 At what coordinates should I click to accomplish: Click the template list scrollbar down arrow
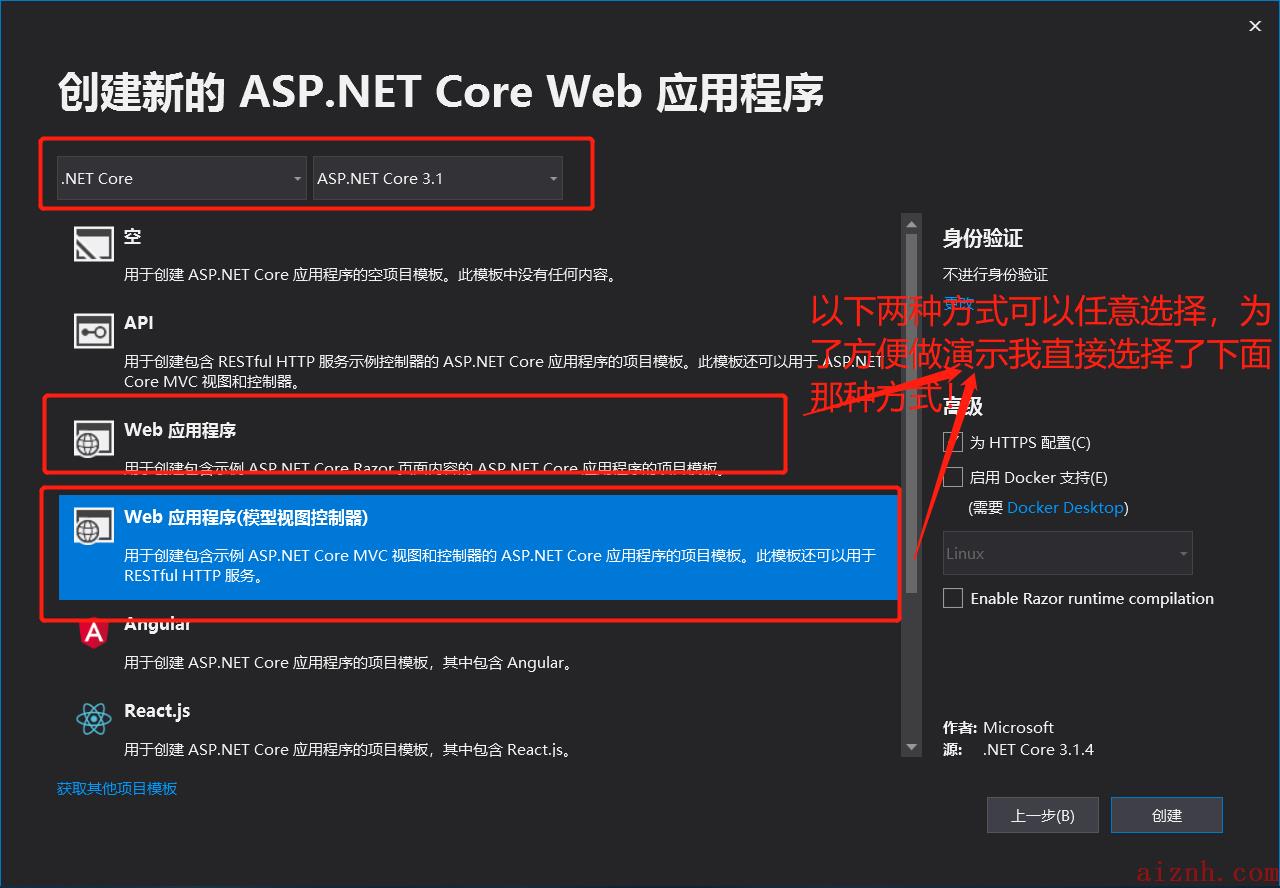(911, 747)
